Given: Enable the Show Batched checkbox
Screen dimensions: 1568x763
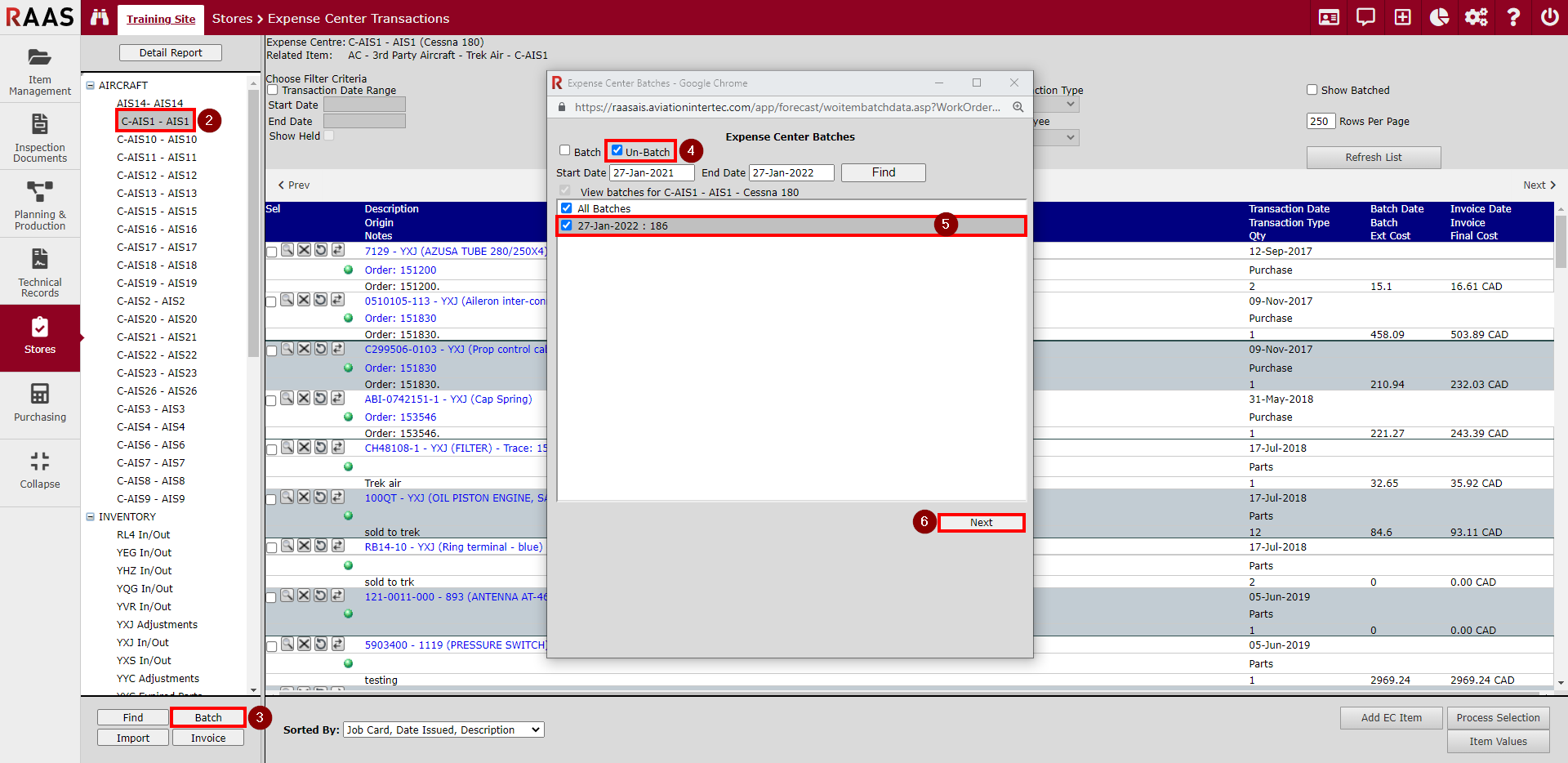Looking at the screenshot, I should tap(1312, 90).
